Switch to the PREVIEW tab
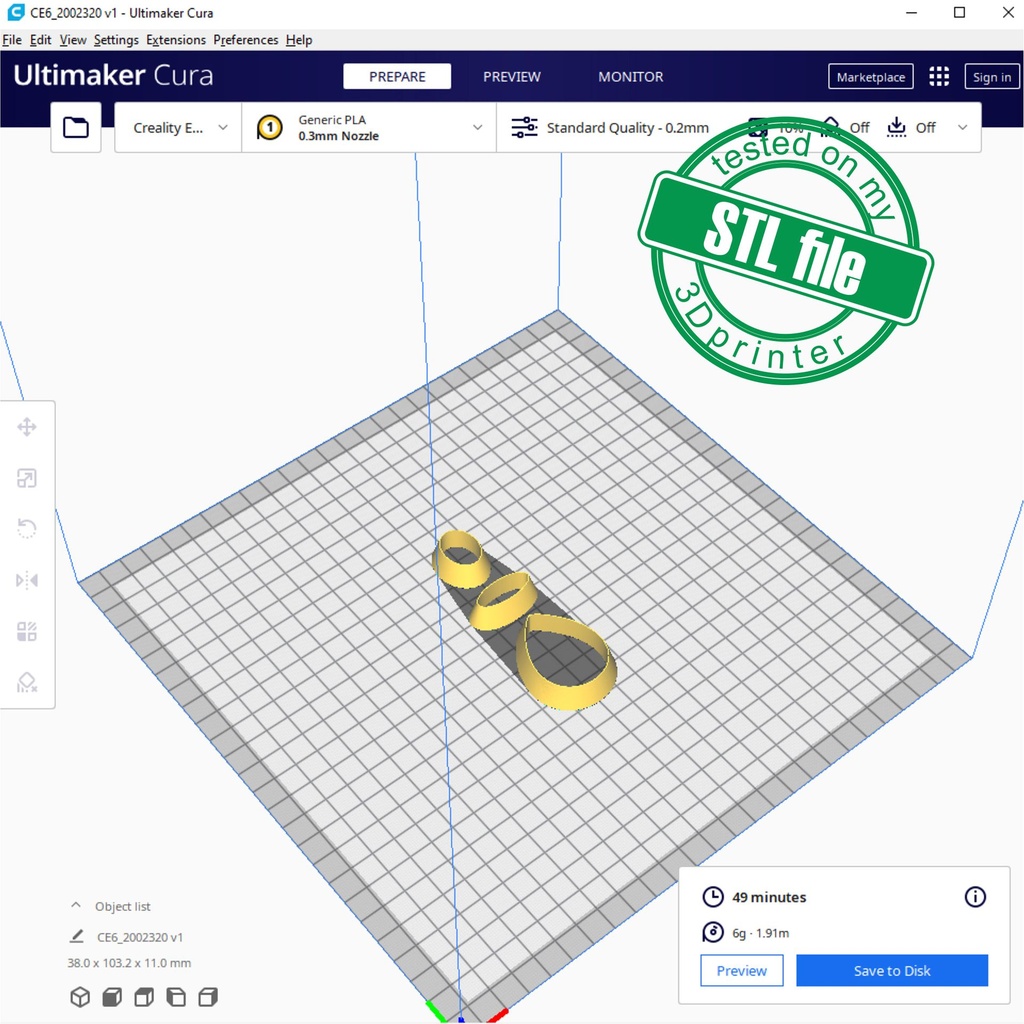 click(x=512, y=77)
